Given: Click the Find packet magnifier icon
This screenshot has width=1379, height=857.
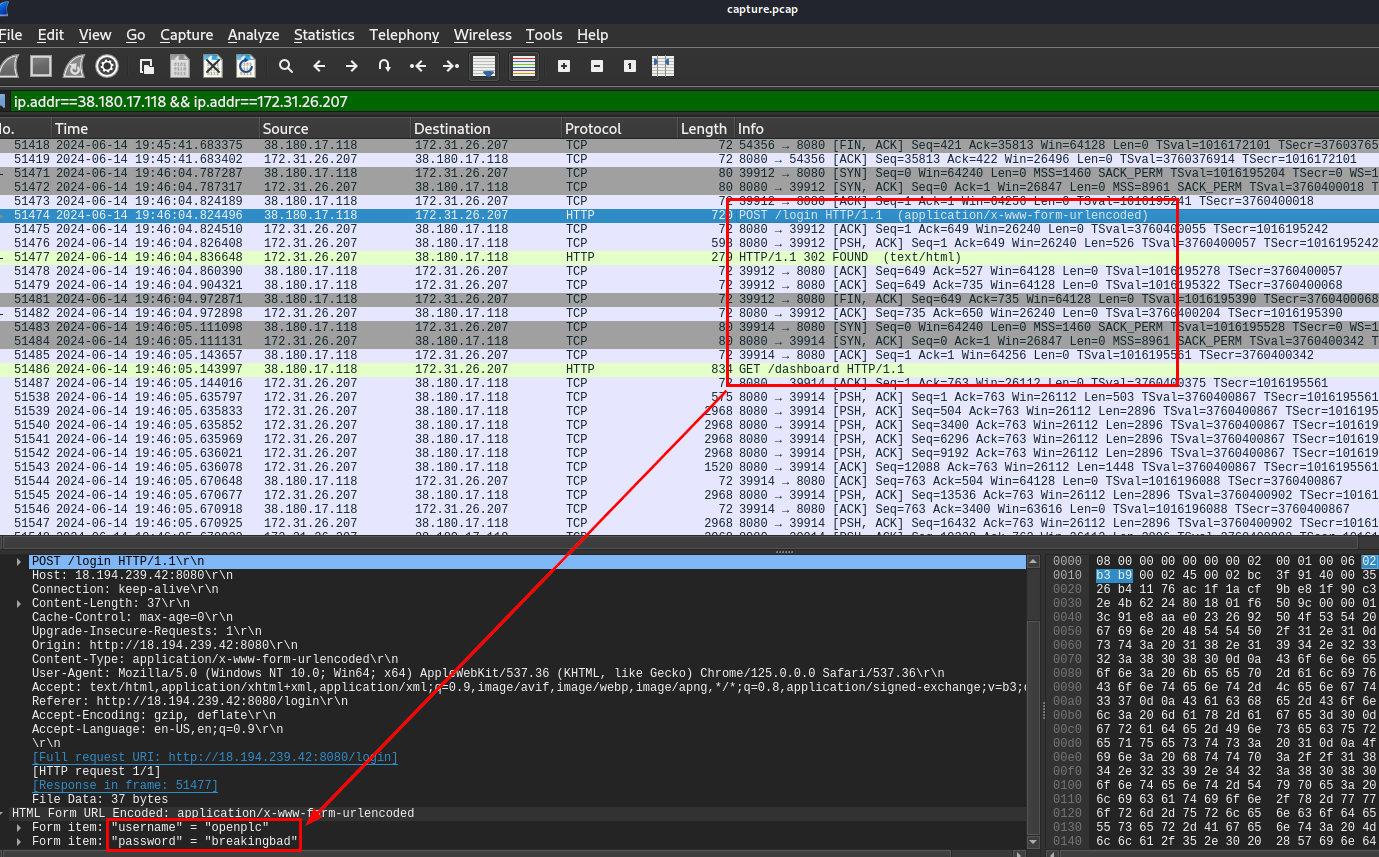Looking at the screenshot, I should pos(286,66).
